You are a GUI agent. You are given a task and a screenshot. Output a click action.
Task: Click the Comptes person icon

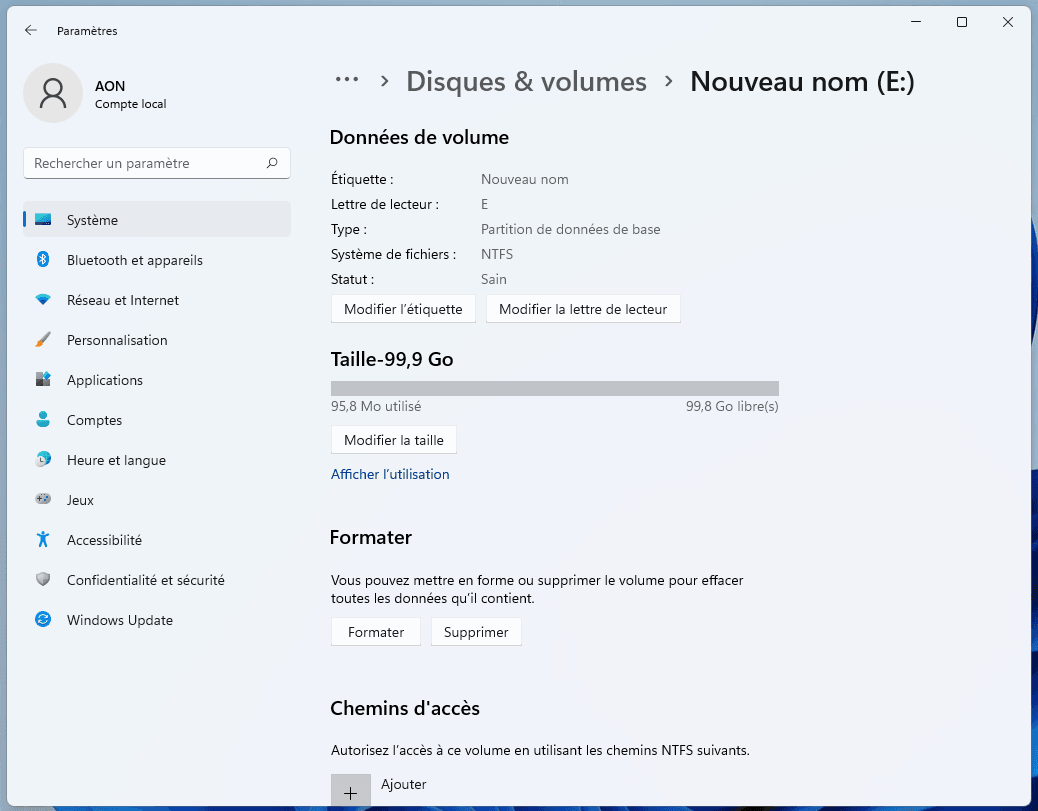[43, 420]
